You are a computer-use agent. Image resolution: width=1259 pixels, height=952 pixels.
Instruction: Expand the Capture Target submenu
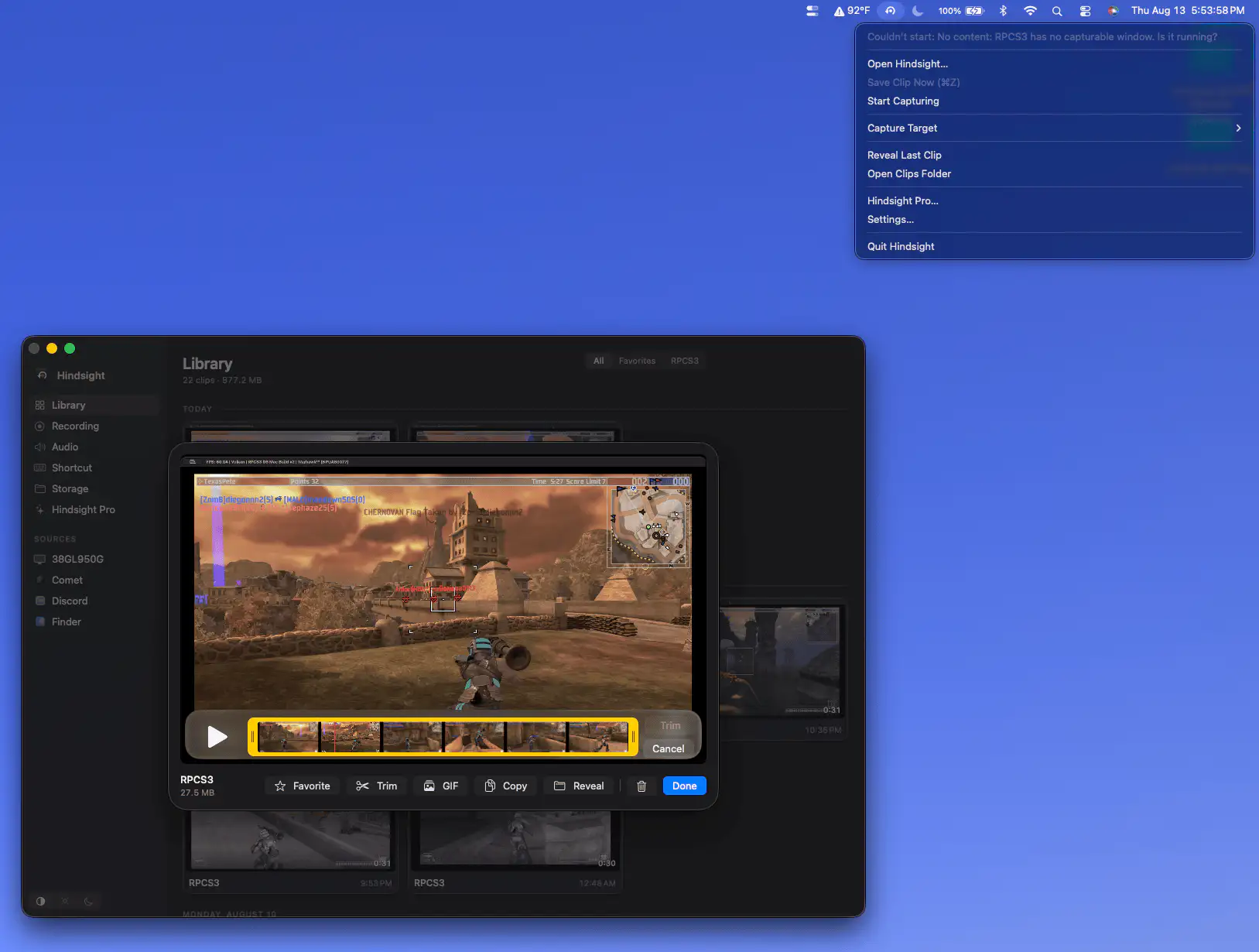click(1054, 128)
